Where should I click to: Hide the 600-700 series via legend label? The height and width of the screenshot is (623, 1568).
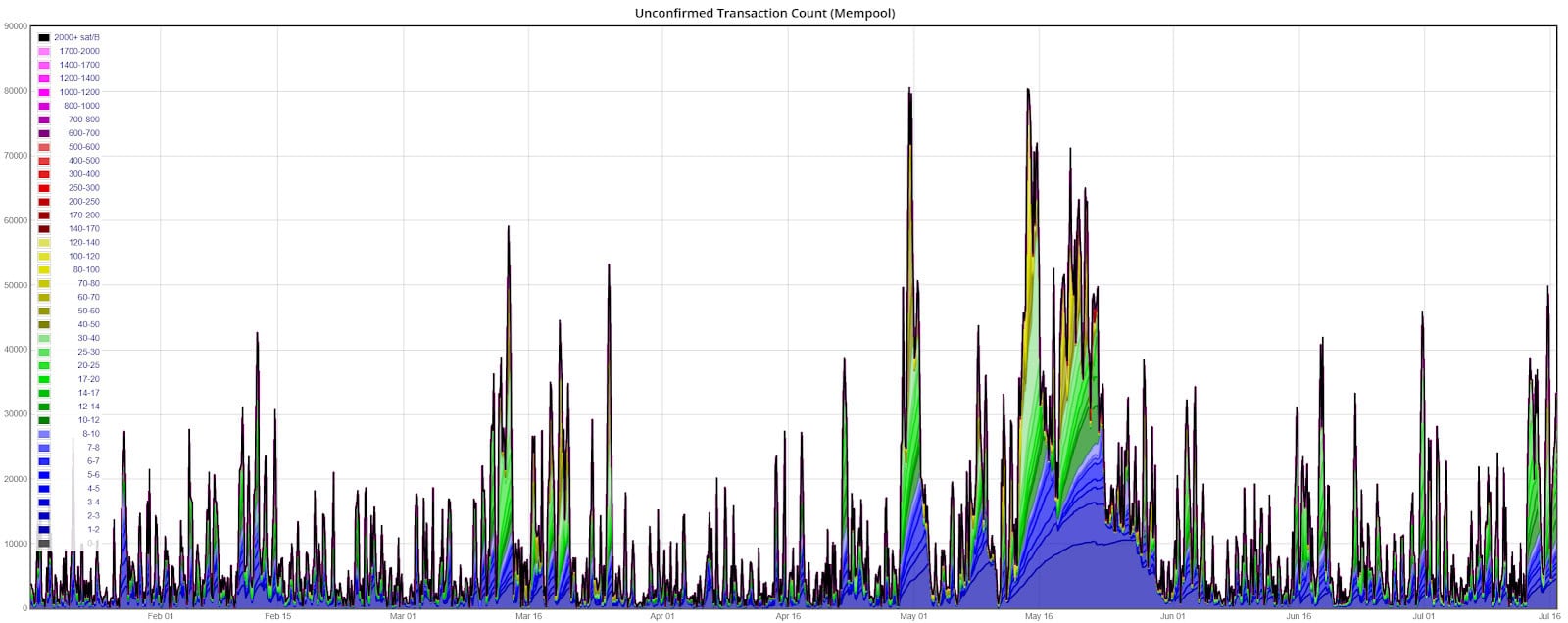pos(83,133)
